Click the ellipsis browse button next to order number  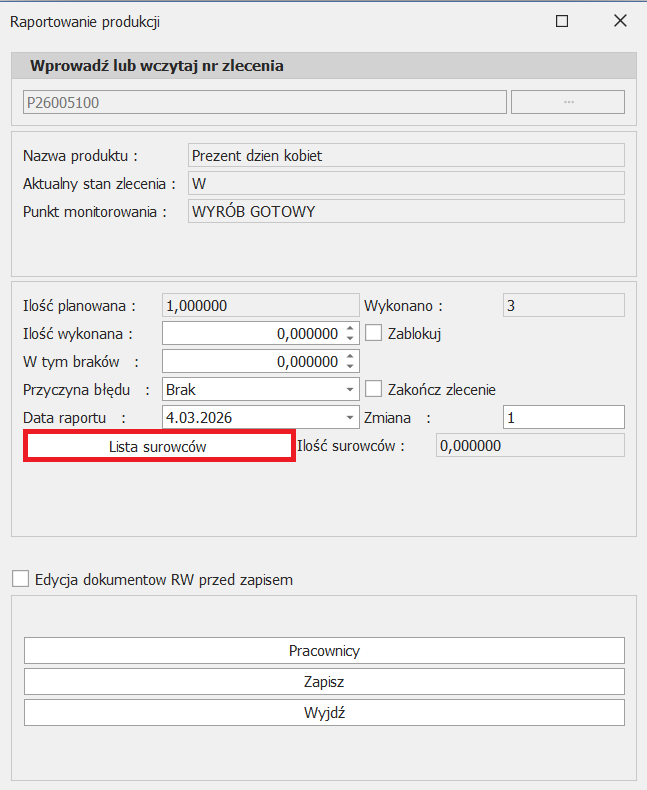click(567, 102)
